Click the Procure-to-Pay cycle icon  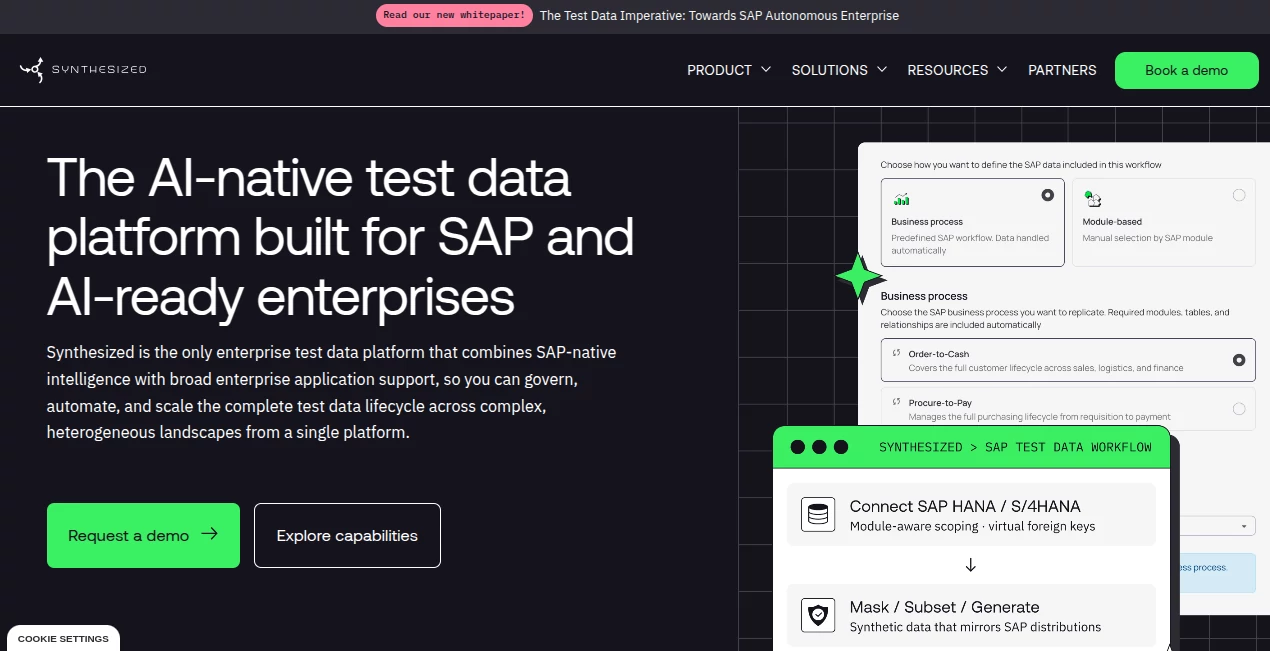[x=896, y=402]
